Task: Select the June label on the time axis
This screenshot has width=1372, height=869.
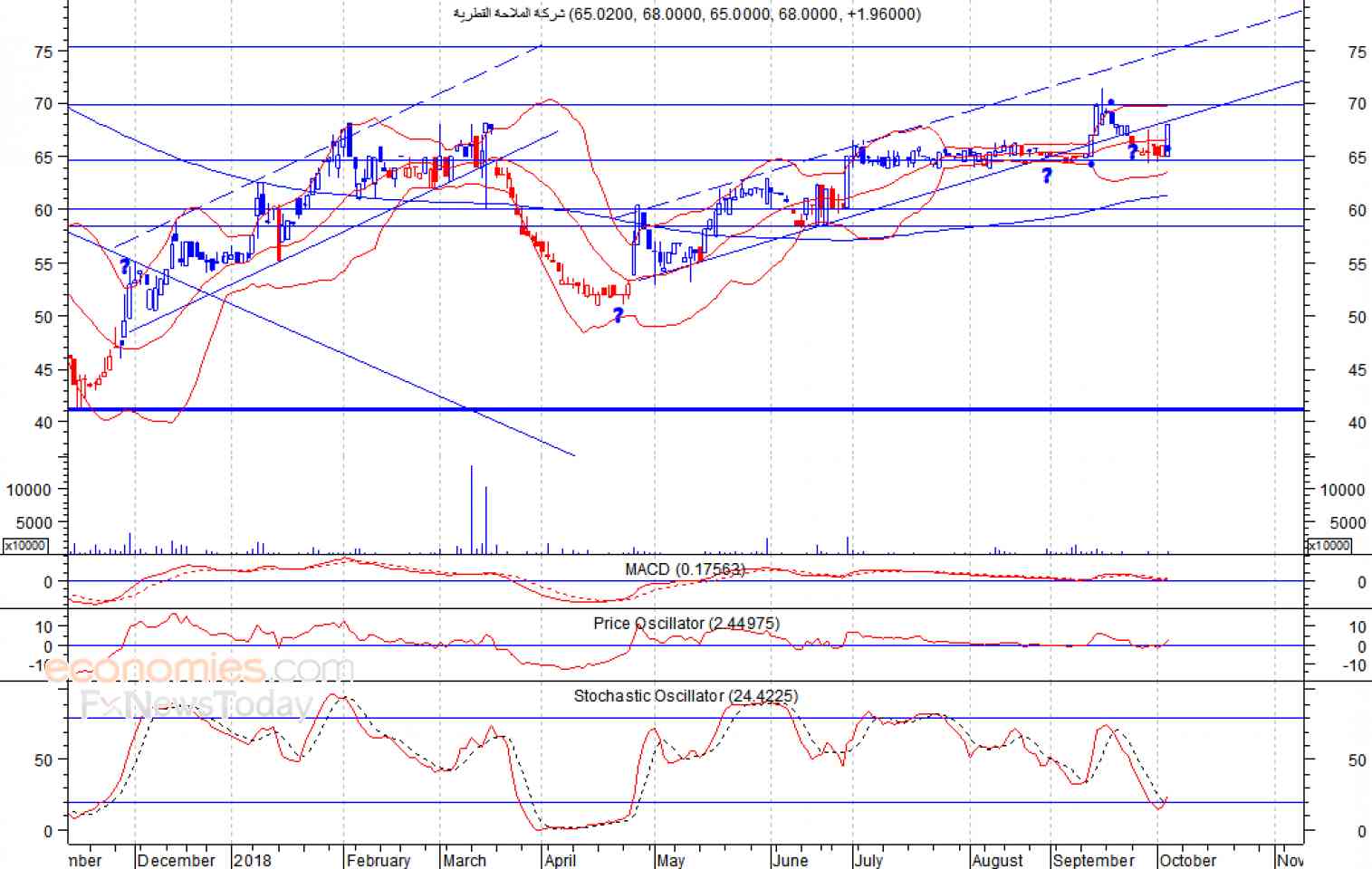Action: [x=792, y=860]
